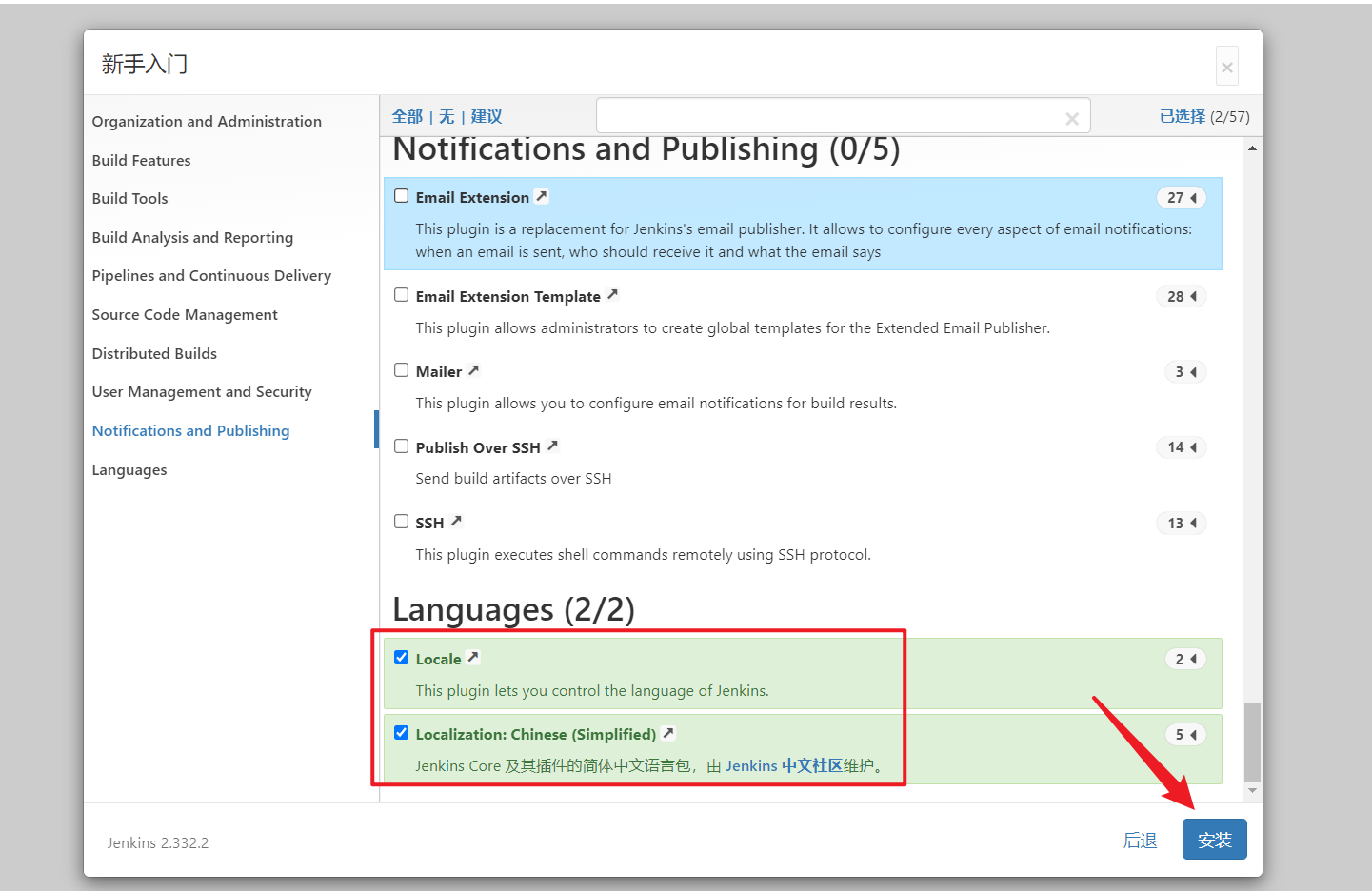Enable the Publish Over SSH checkbox

click(402, 446)
